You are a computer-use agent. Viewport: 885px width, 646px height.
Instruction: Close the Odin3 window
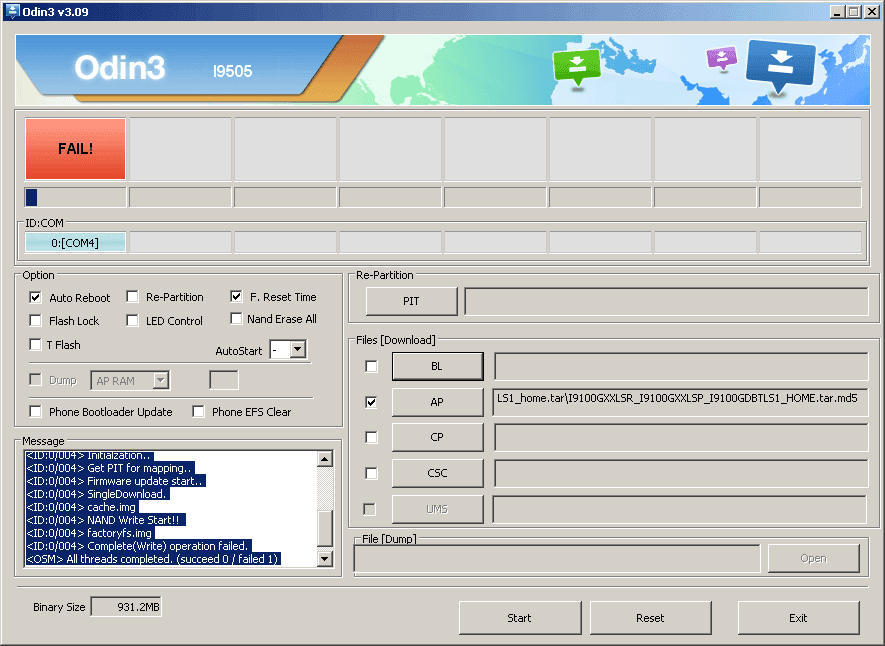[871, 12]
